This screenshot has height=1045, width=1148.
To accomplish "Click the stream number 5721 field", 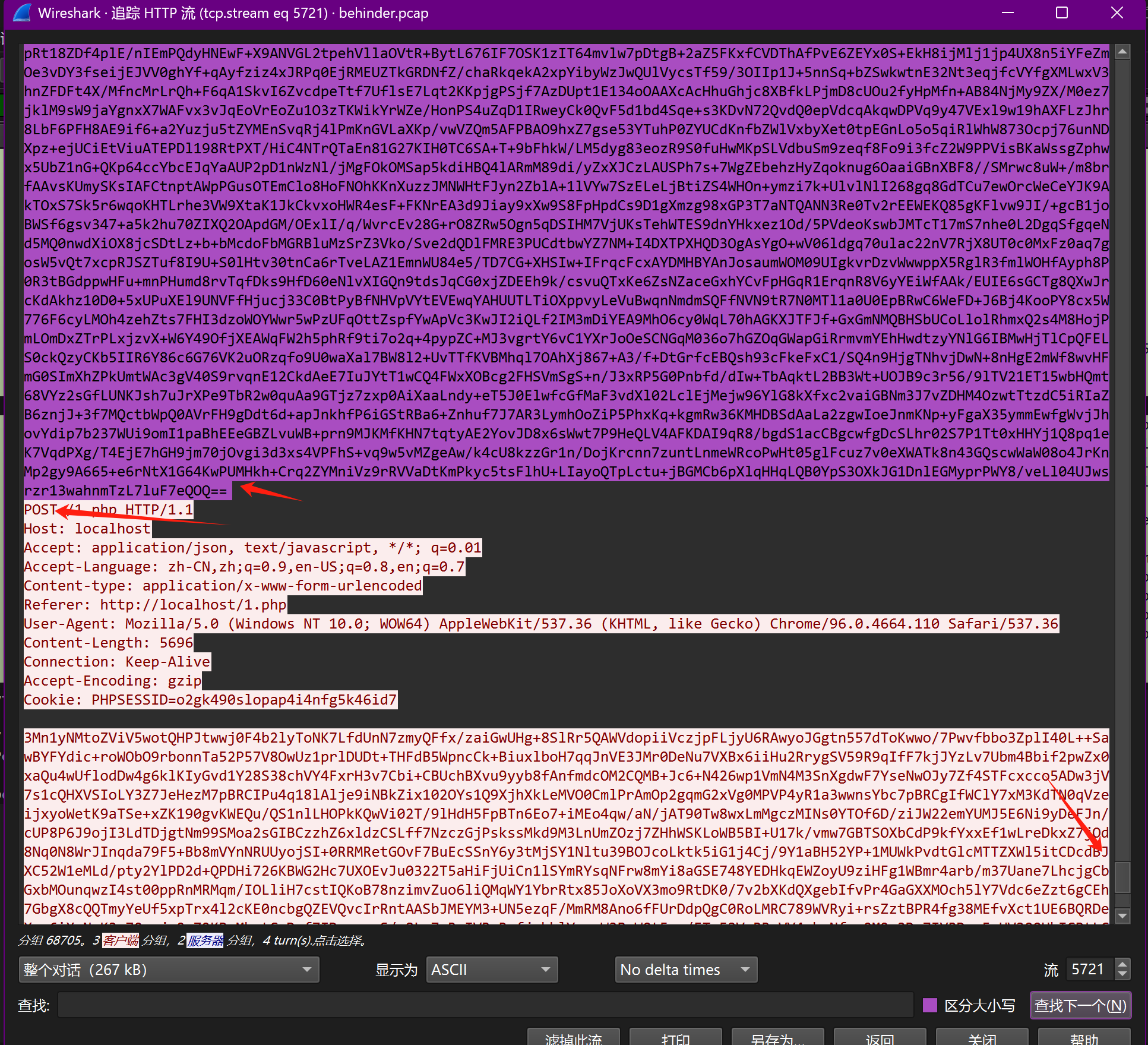I will tap(1088, 970).
